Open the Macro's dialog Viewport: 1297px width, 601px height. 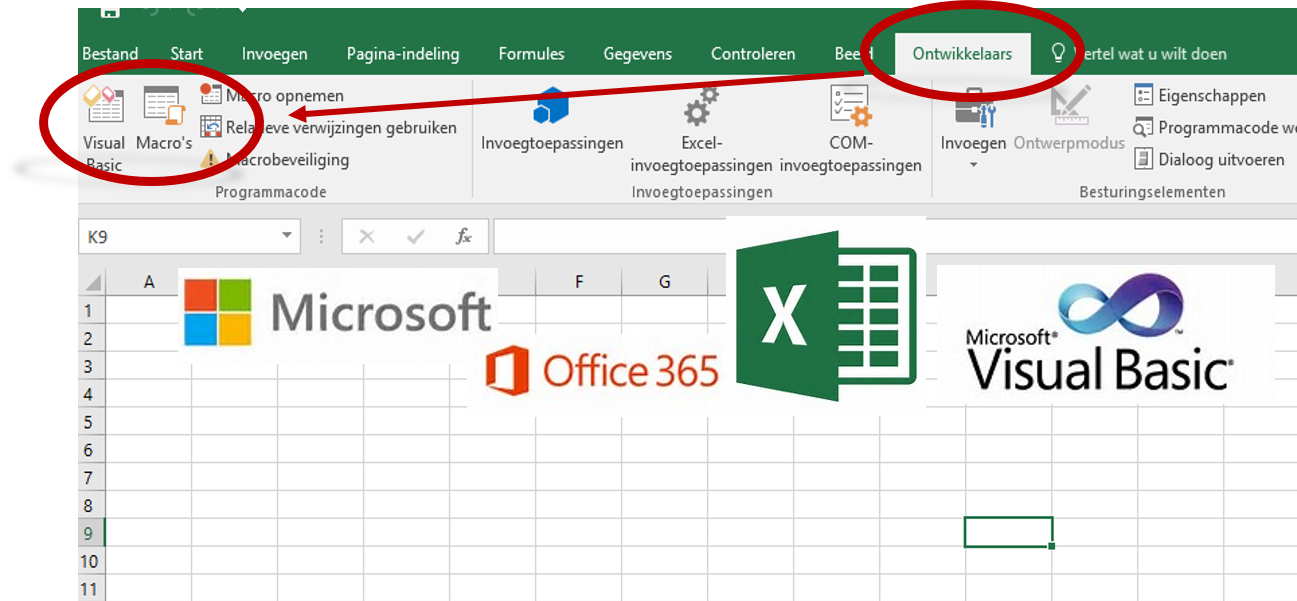coord(164,119)
